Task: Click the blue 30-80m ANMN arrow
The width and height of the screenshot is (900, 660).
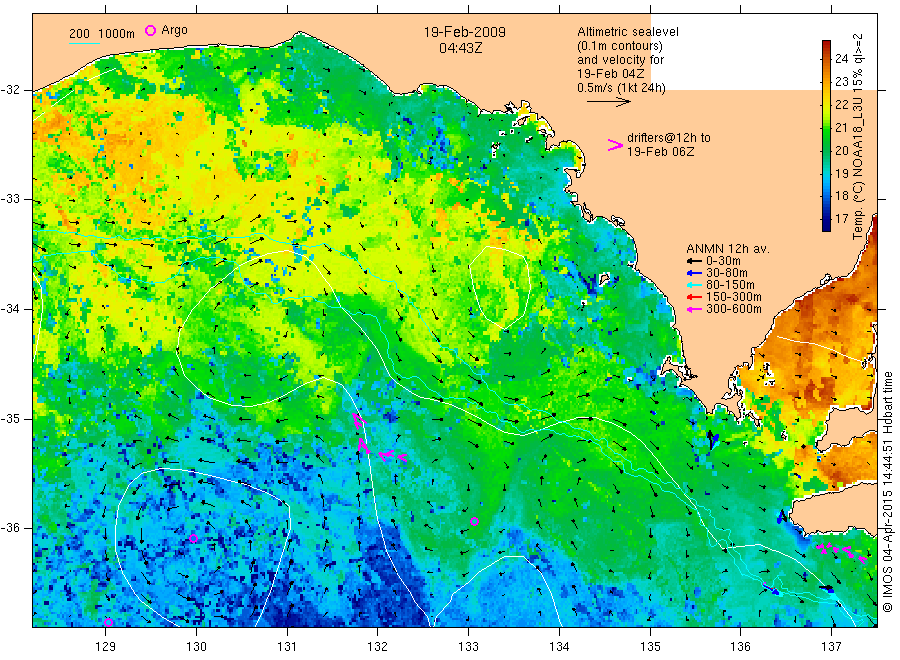Action: (694, 273)
